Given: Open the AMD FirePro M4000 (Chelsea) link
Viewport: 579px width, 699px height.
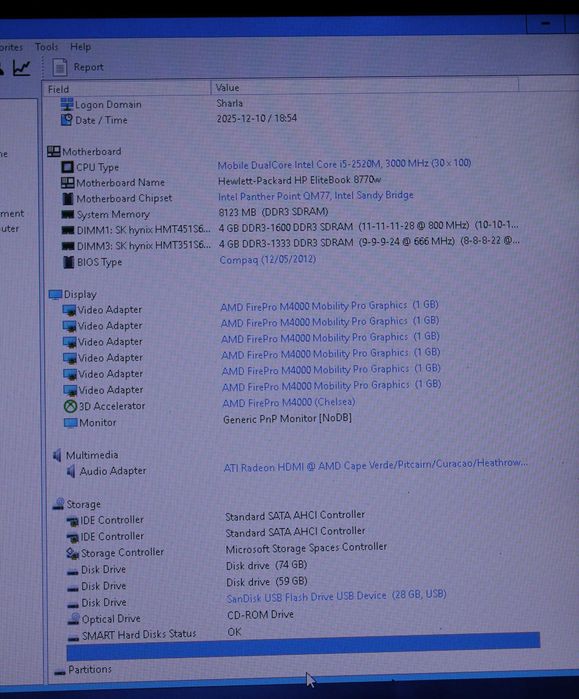Looking at the screenshot, I should coord(289,403).
